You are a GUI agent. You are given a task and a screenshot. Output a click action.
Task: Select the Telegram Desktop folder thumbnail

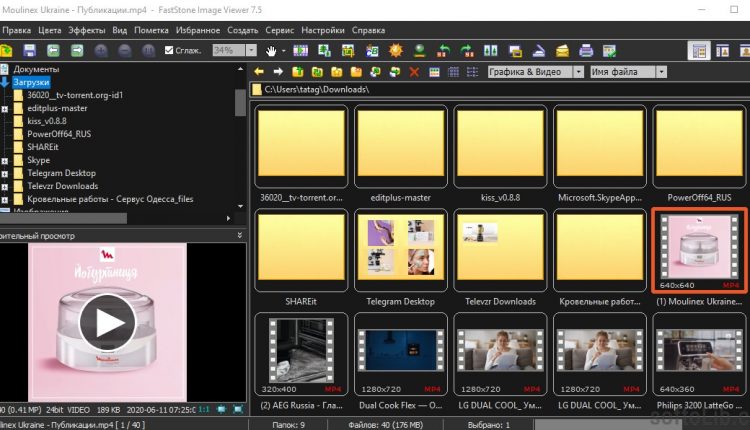[x=400, y=250]
